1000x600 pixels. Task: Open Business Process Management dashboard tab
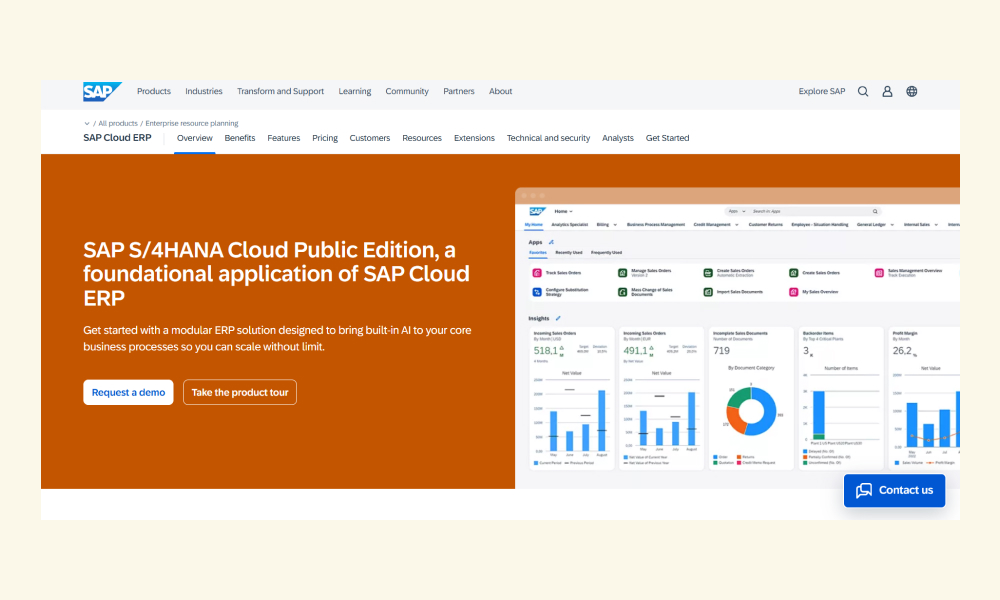(656, 225)
